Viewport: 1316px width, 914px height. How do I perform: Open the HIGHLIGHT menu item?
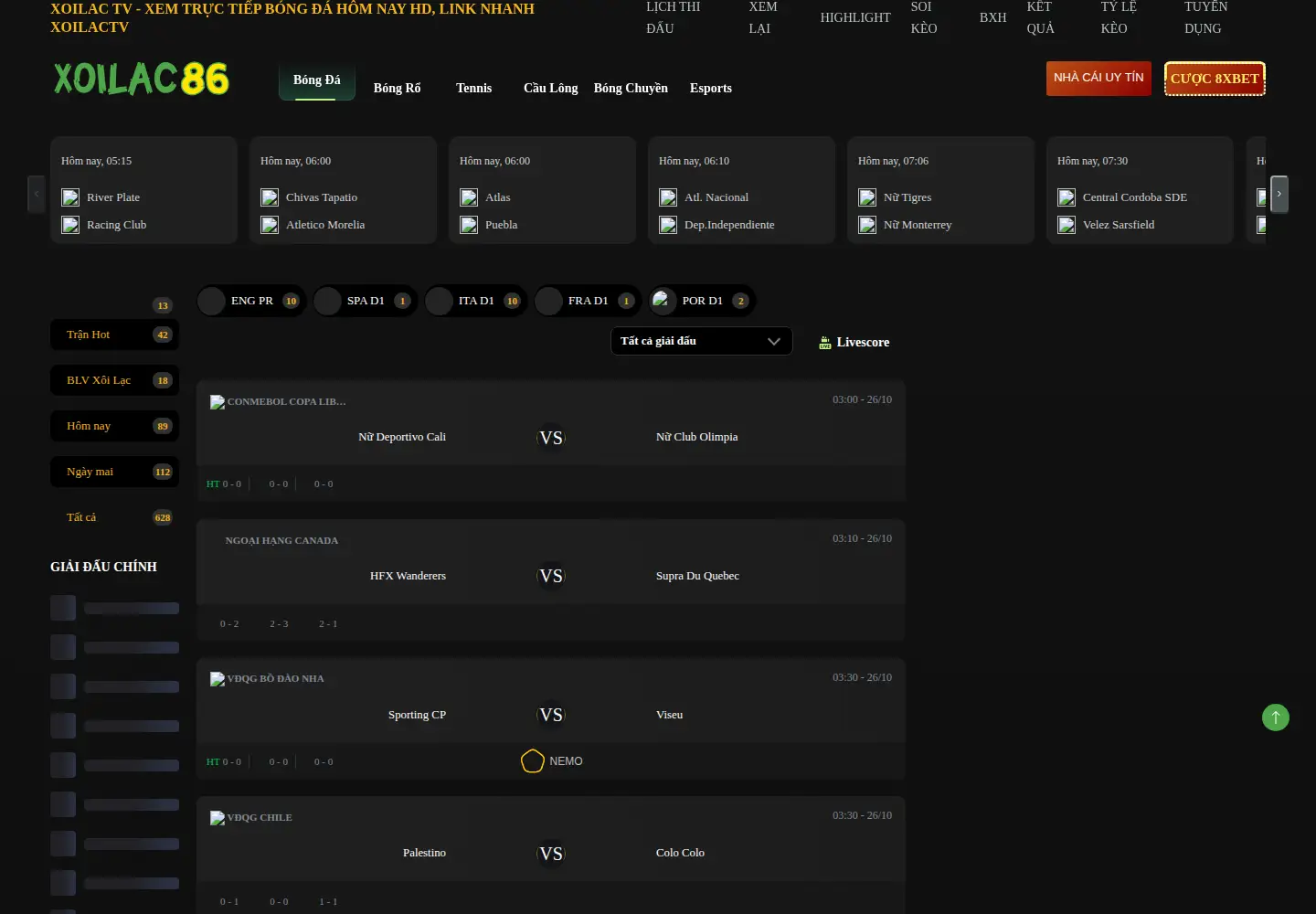[855, 17]
